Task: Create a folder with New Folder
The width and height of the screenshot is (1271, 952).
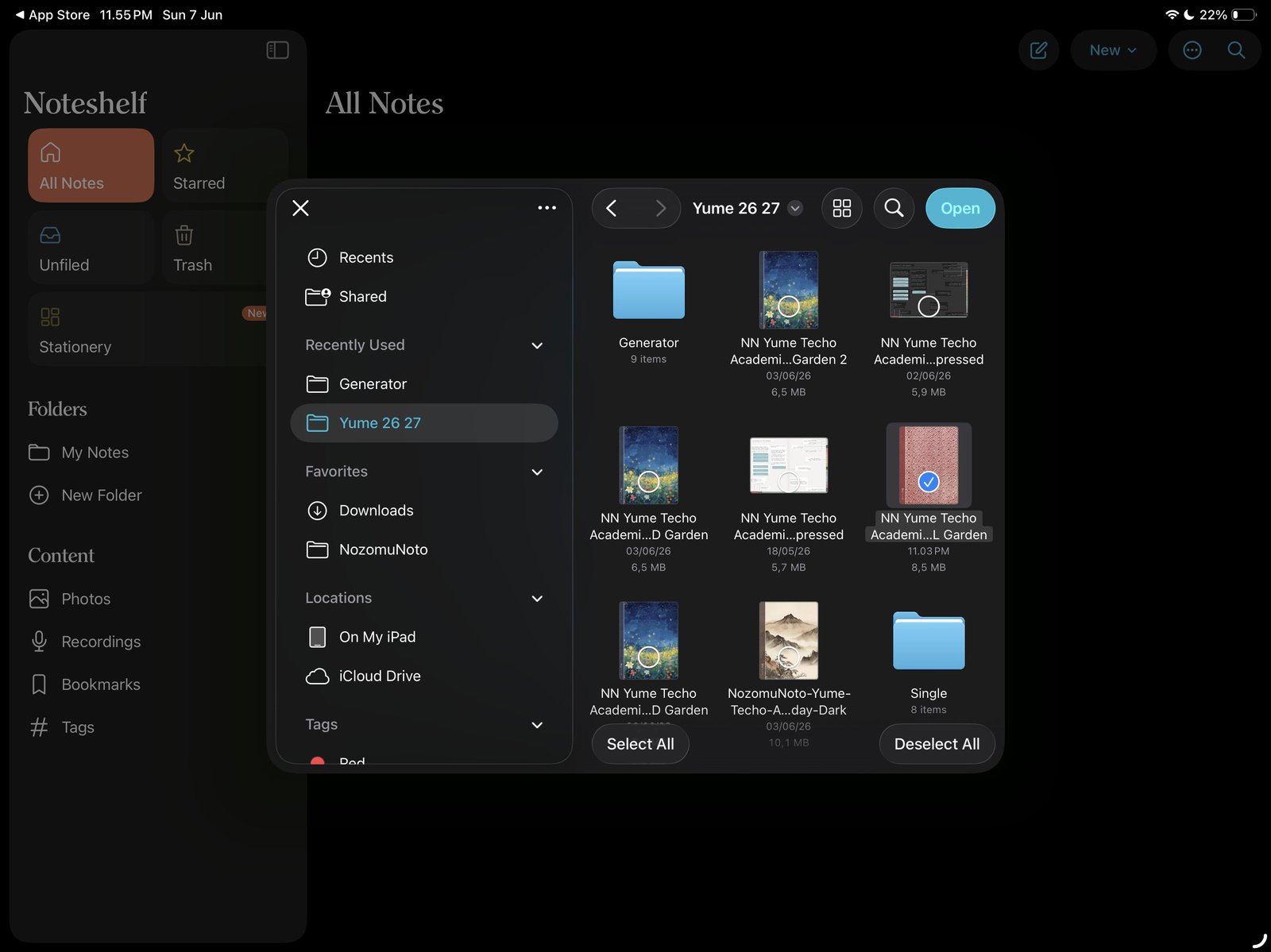Action: pyautogui.click(x=85, y=495)
